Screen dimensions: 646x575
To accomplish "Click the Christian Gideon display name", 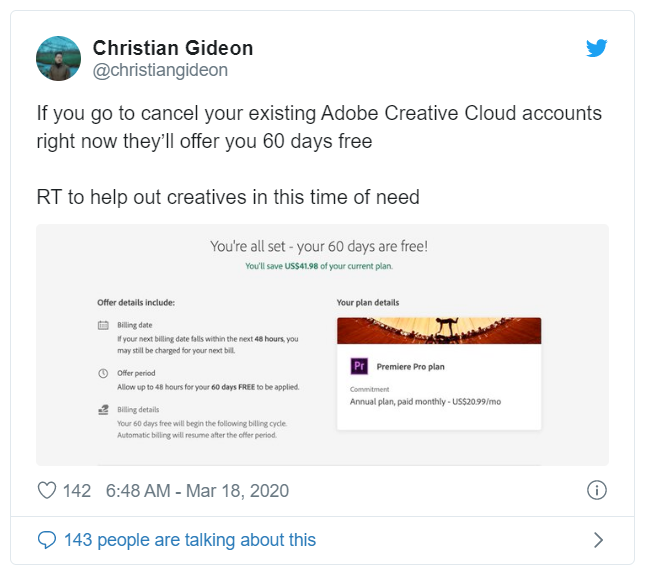I will click(x=172, y=48).
